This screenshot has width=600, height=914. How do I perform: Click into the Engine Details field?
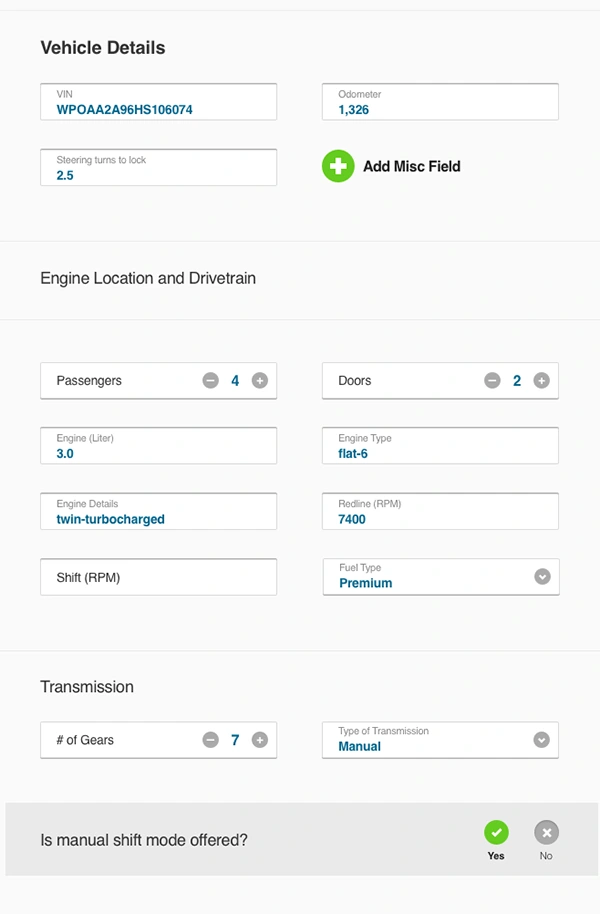point(158,512)
